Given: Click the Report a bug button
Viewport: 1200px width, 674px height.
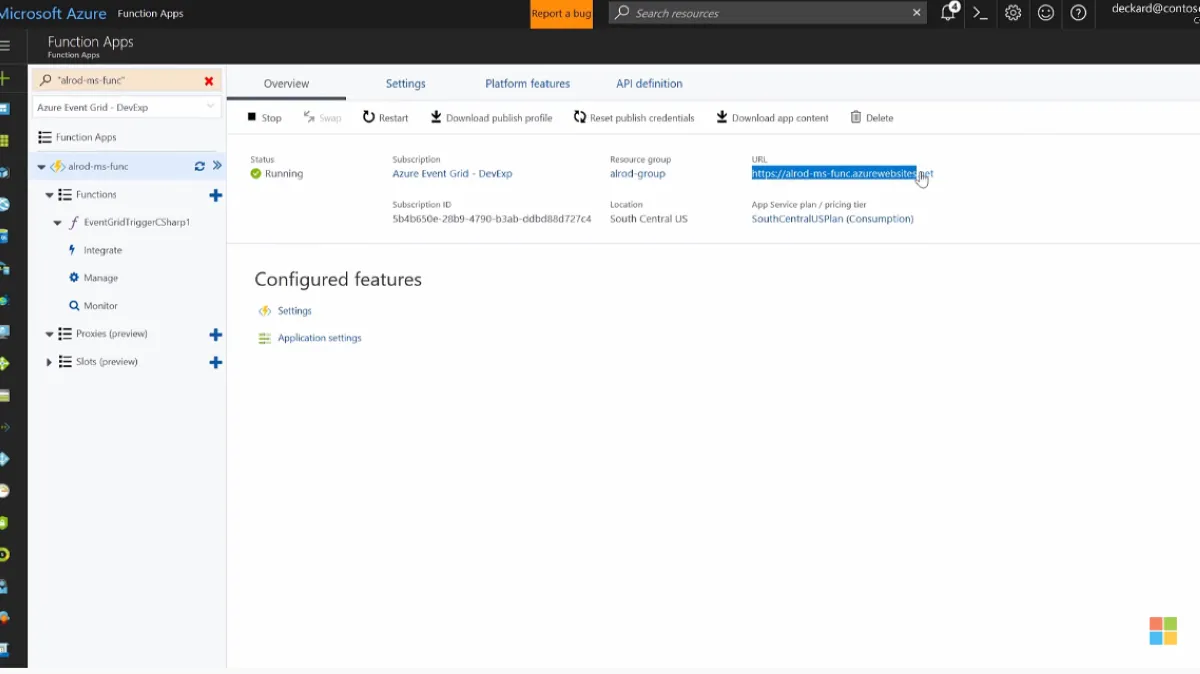Looking at the screenshot, I should coord(561,14).
